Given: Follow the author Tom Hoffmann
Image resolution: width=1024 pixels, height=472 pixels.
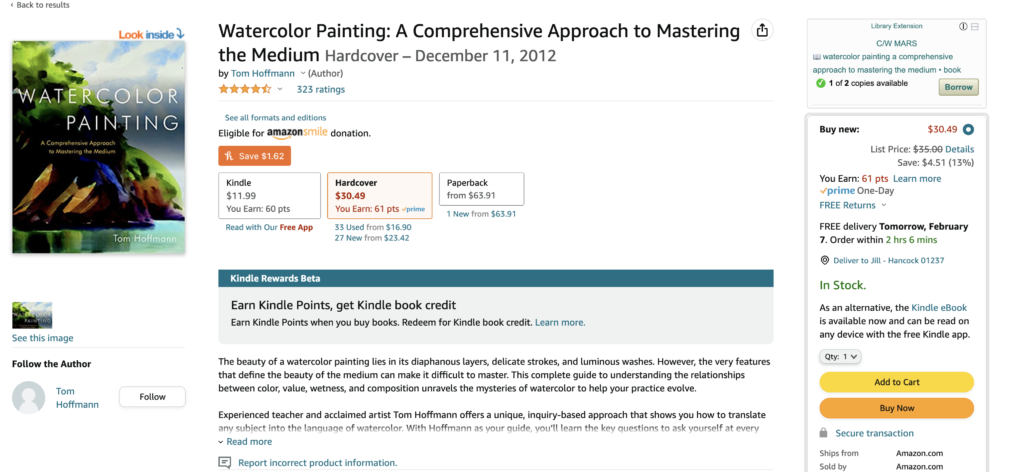Looking at the screenshot, I should (152, 397).
